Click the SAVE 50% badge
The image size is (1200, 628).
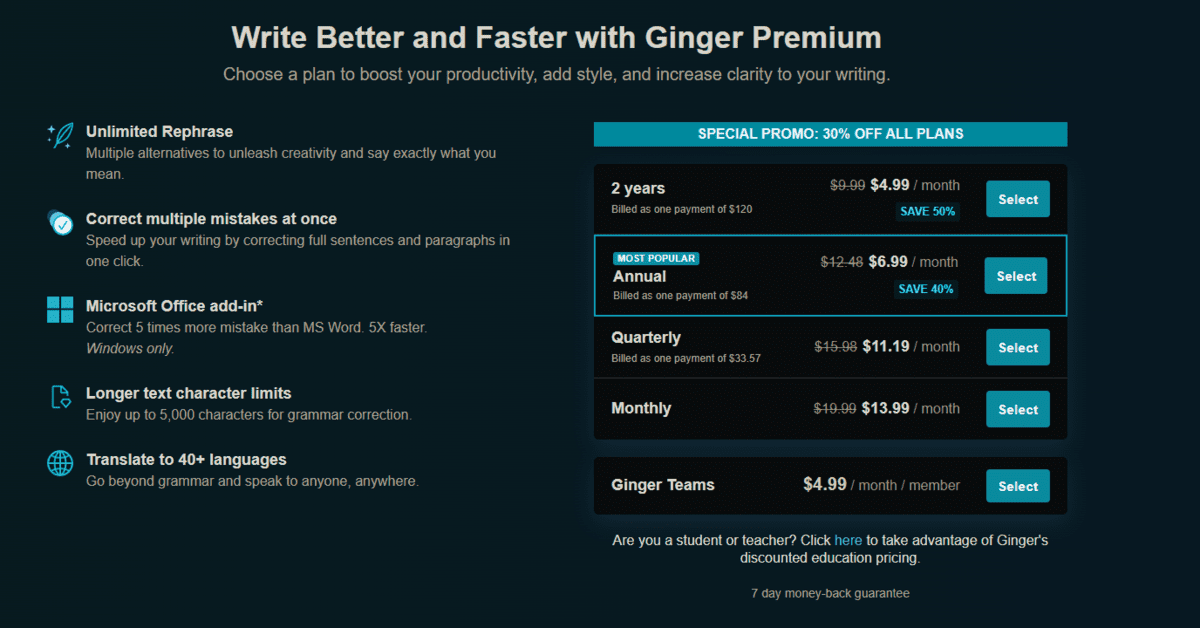(x=927, y=211)
